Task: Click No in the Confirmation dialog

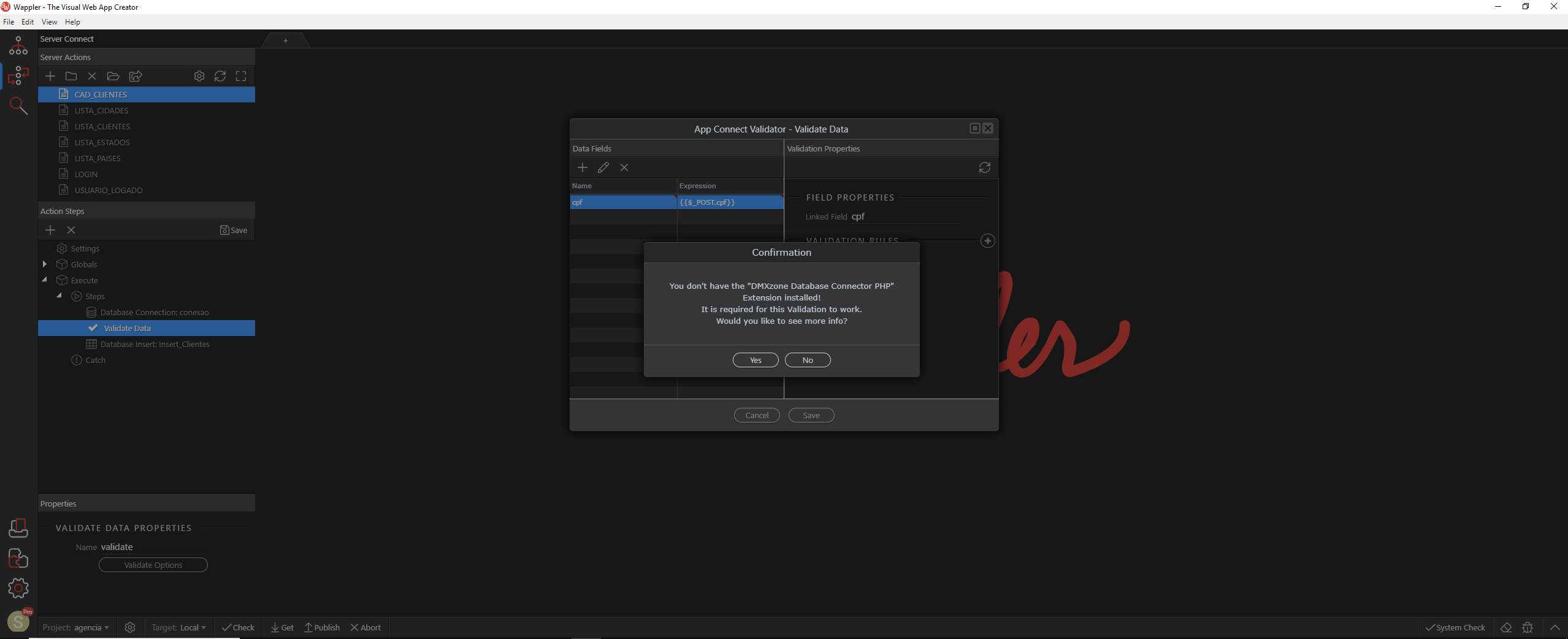Action: (x=807, y=360)
